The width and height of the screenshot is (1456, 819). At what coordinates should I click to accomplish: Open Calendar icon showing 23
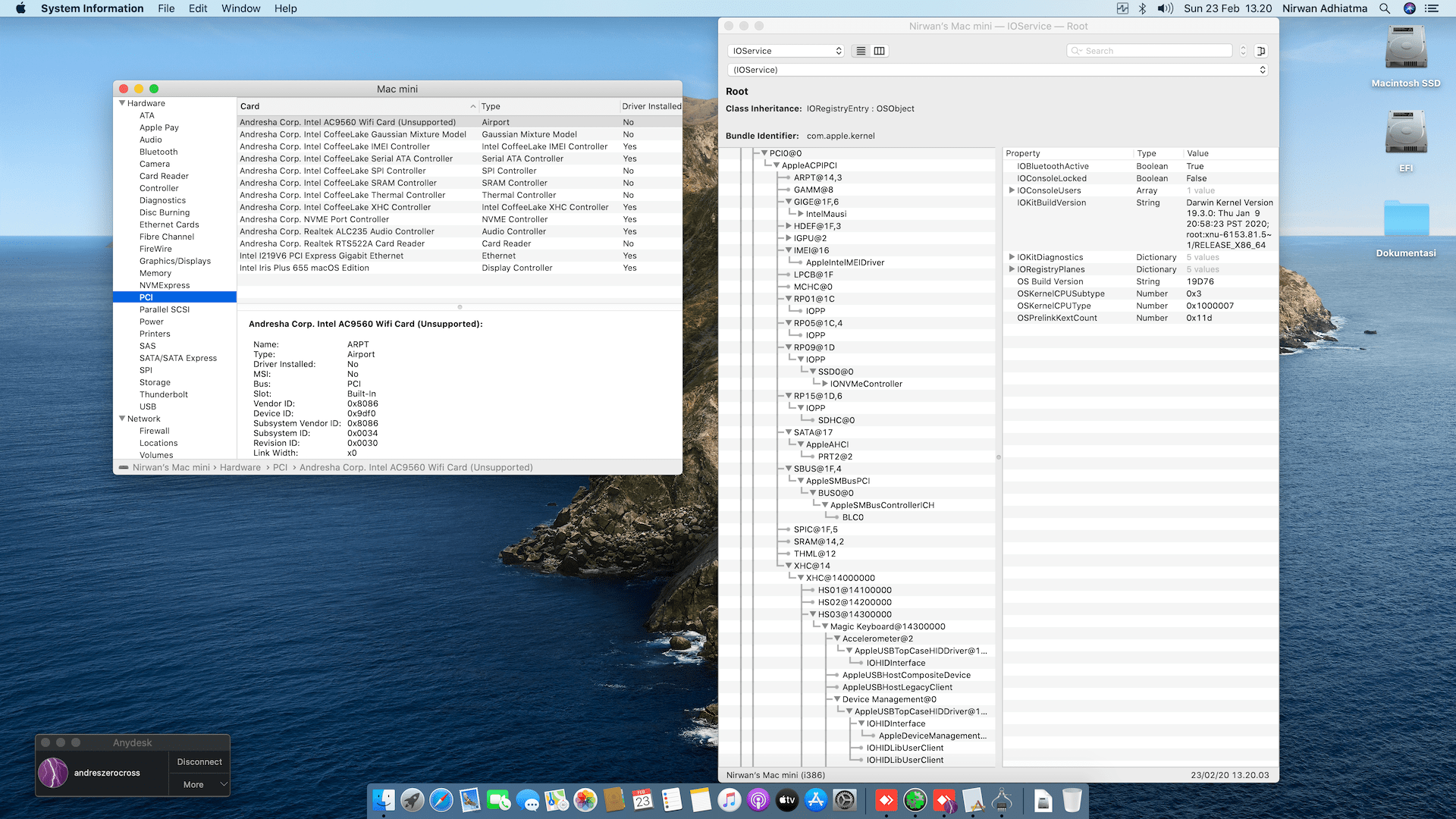click(643, 800)
